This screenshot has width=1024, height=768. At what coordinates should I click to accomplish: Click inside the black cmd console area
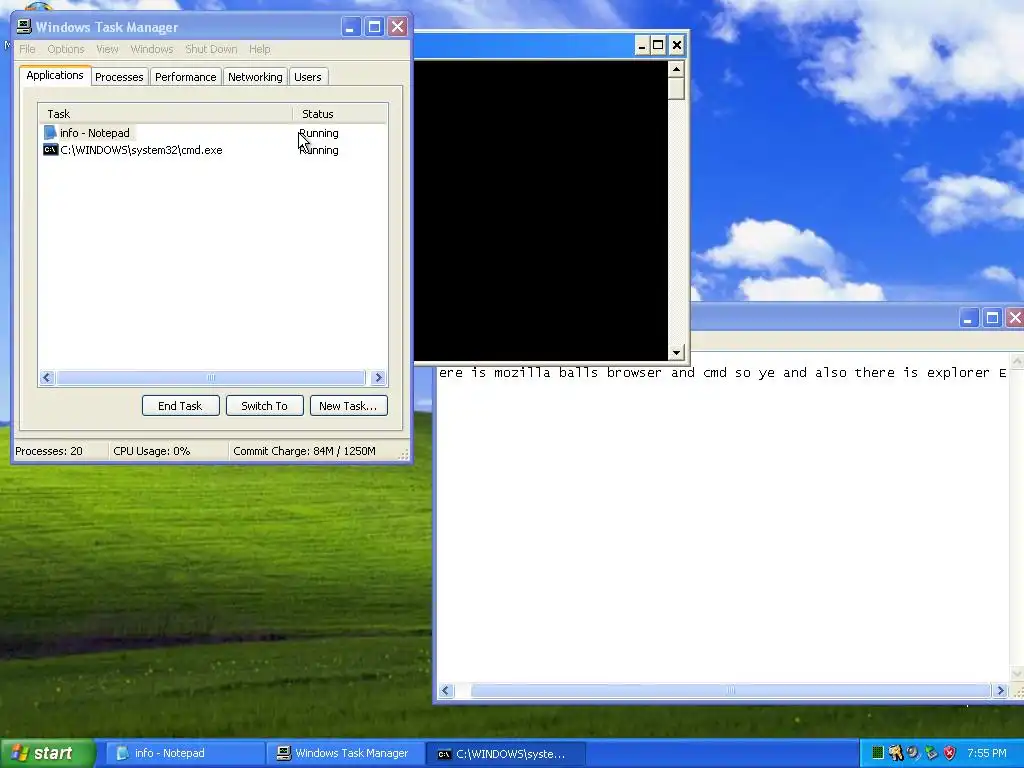point(541,210)
